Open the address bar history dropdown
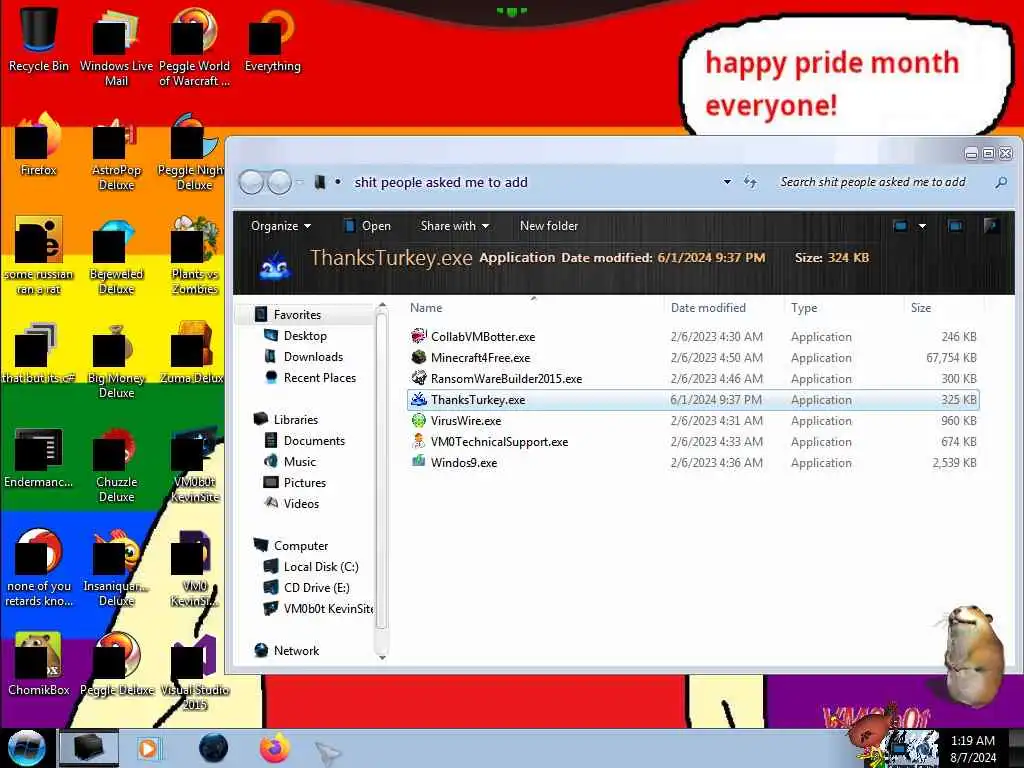 coord(727,182)
